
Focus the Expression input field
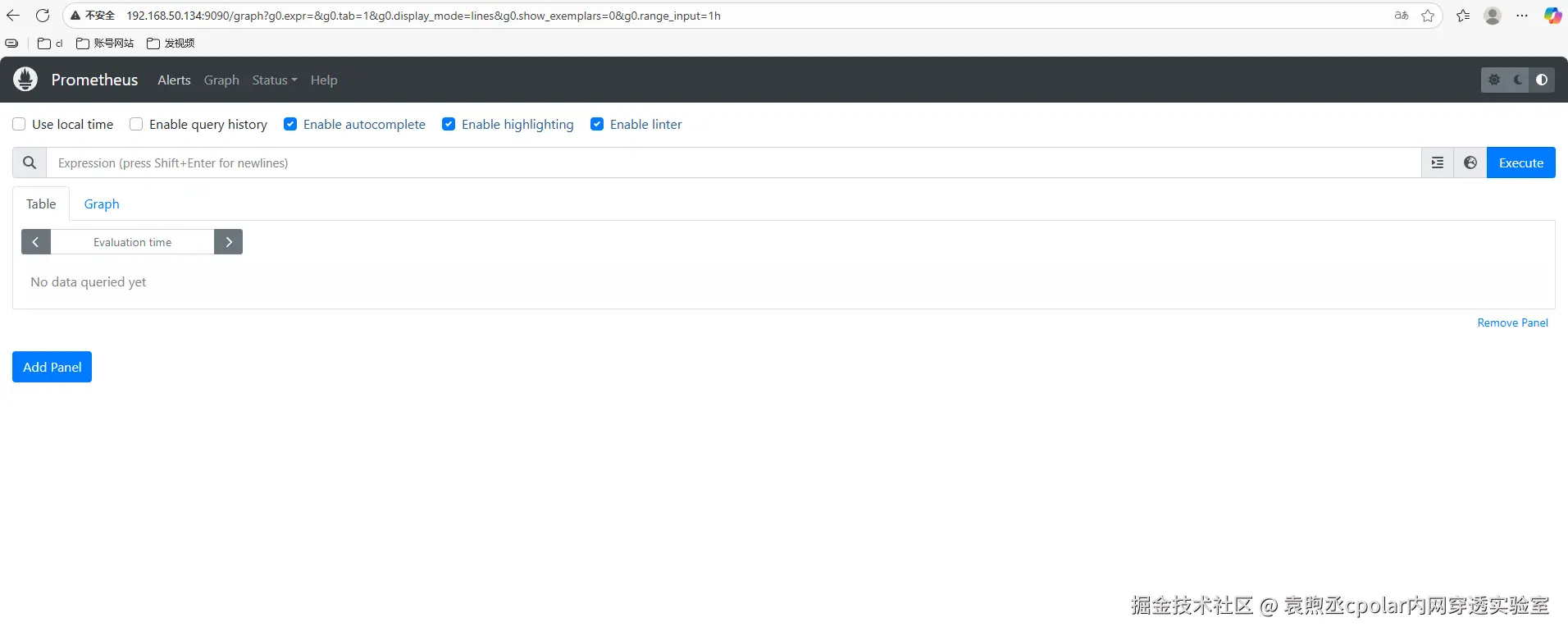pos(734,162)
